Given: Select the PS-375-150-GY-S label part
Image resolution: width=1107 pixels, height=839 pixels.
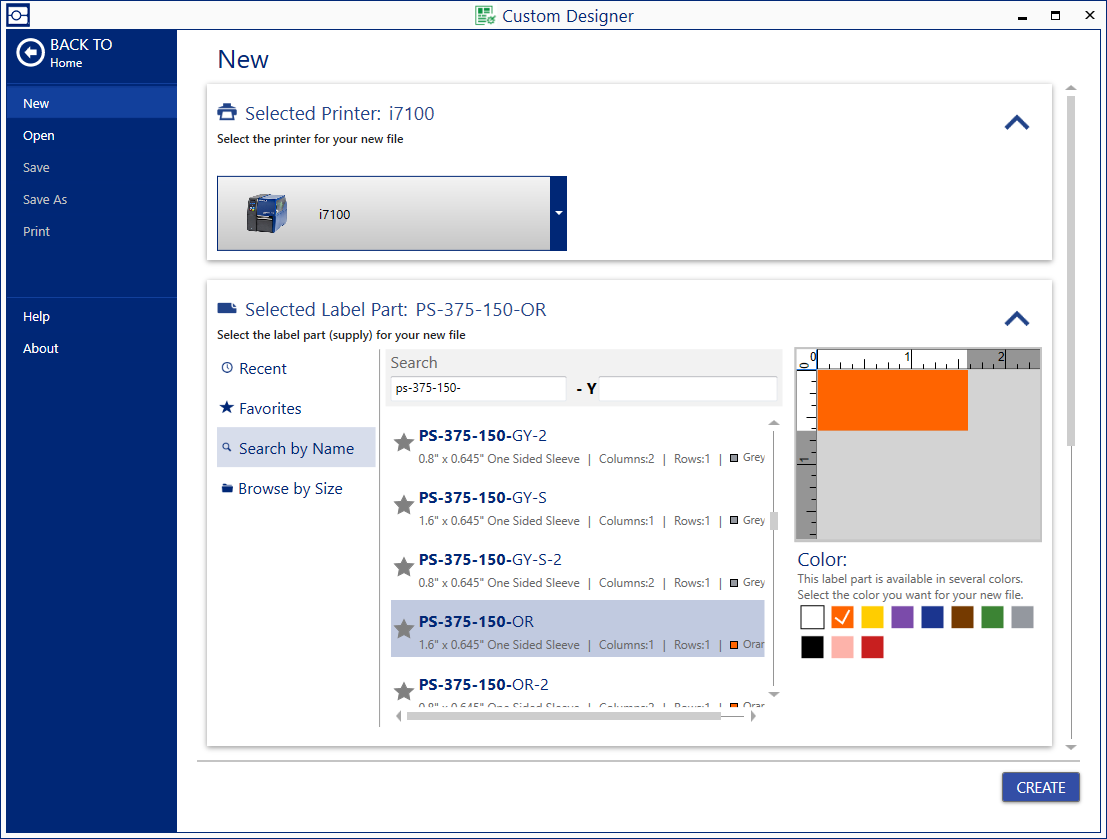Looking at the screenshot, I should tap(578, 508).
